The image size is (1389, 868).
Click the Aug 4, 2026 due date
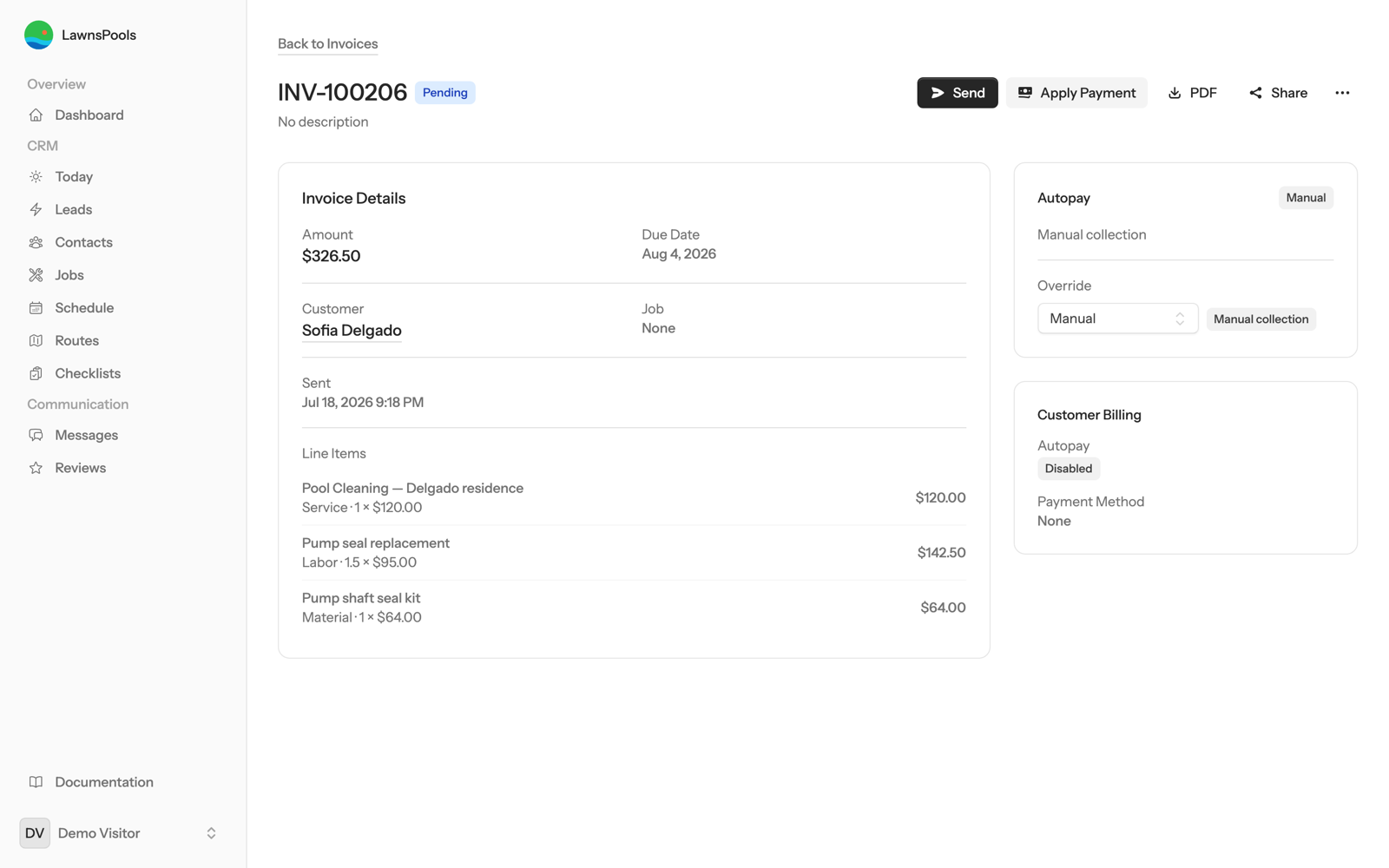coord(679,254)
